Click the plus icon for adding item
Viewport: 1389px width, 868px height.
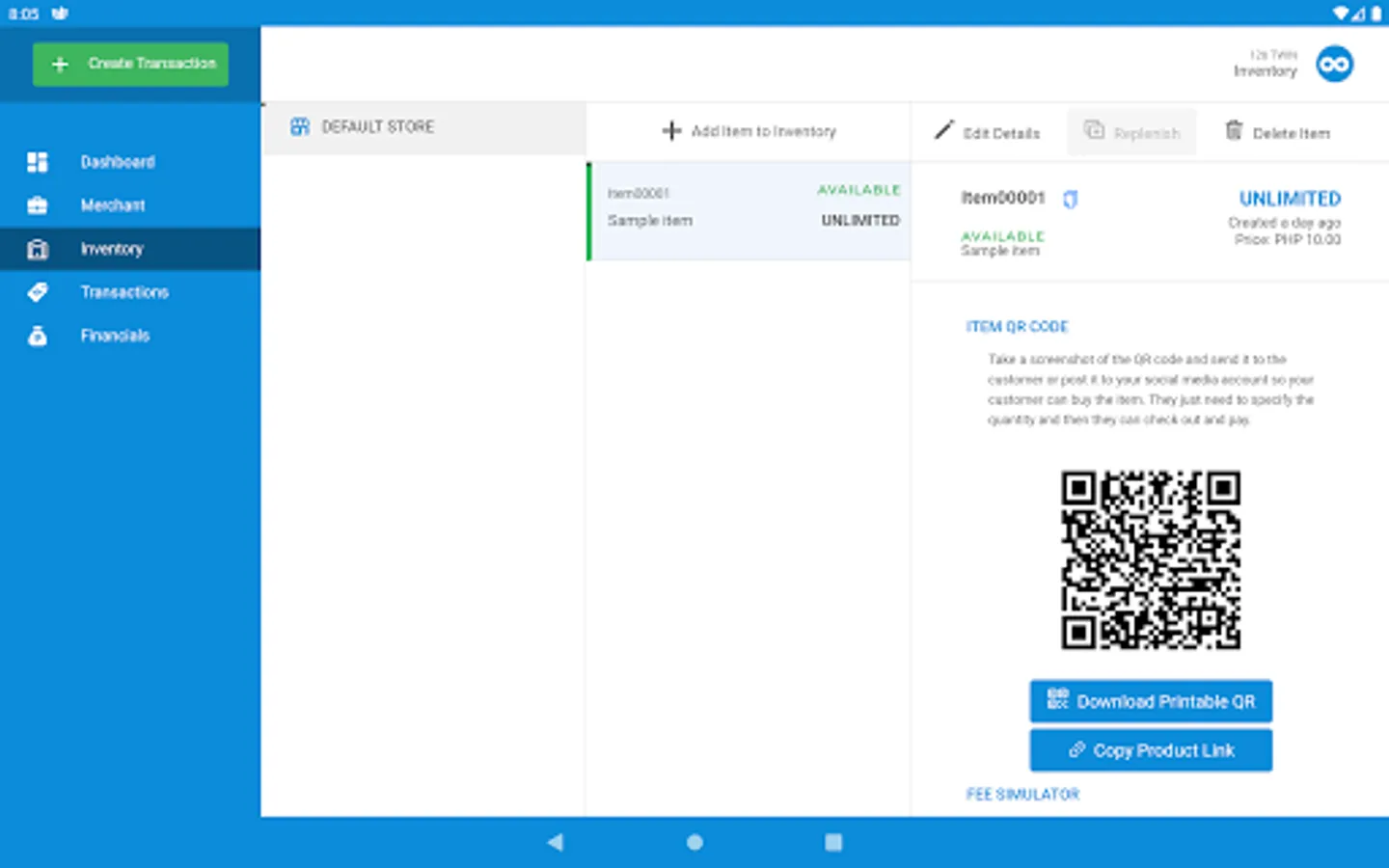click(671, 130)
